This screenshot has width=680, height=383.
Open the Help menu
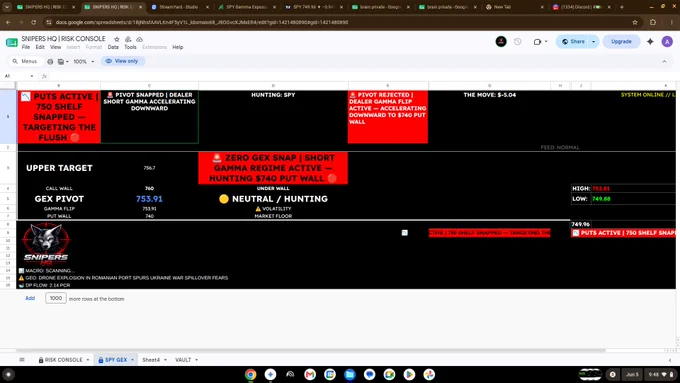tap(177, 47)
